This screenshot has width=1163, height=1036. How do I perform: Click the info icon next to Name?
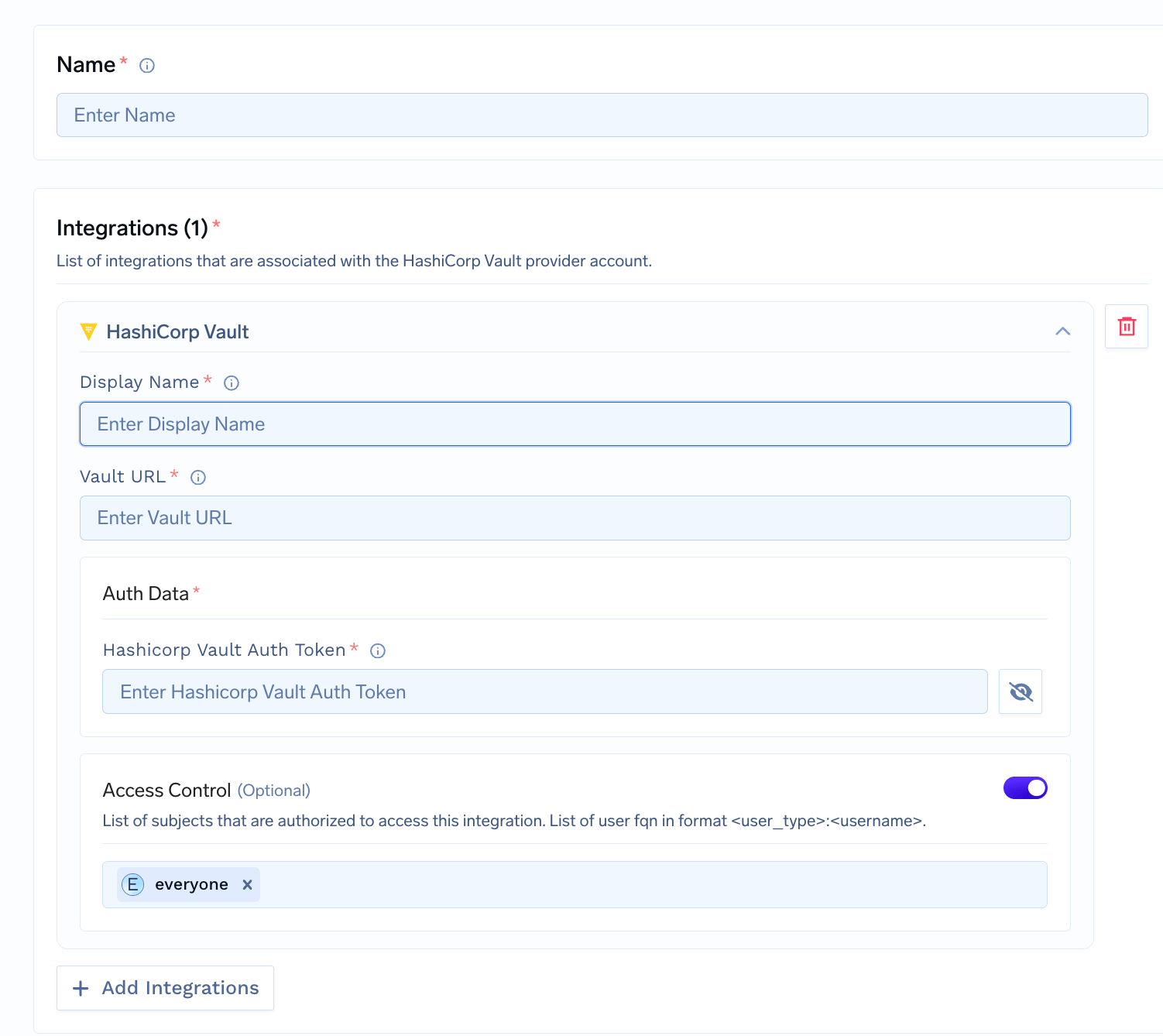(x=147, y=66)
